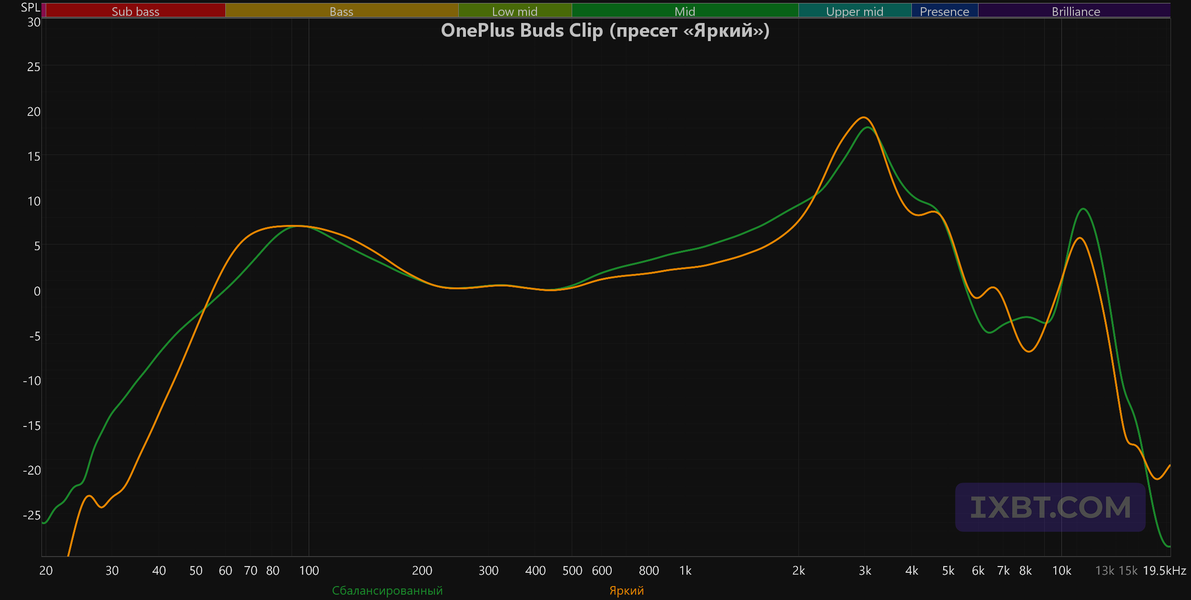Select the 100 frequency tick label
This screenshot has width=1191, height=600.
[308, 570]
